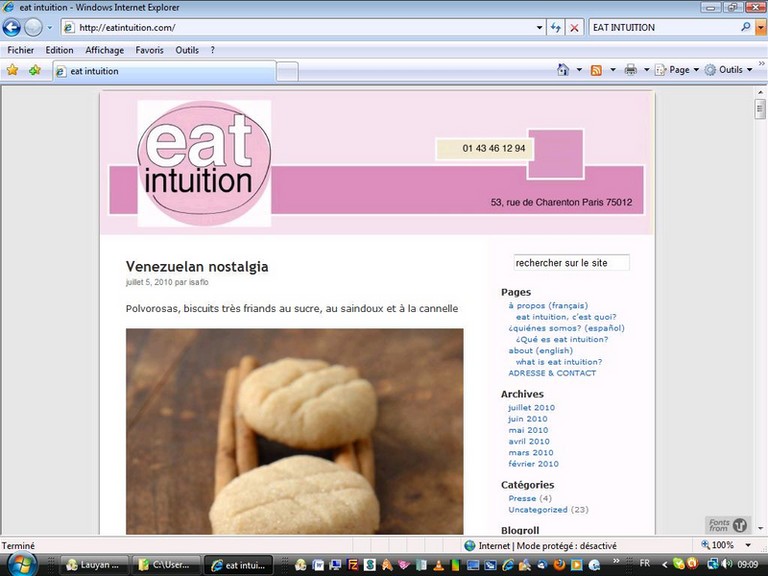Click the green S quick launch icon
This screenshot has width=768, height=576.
click(370, 565)
